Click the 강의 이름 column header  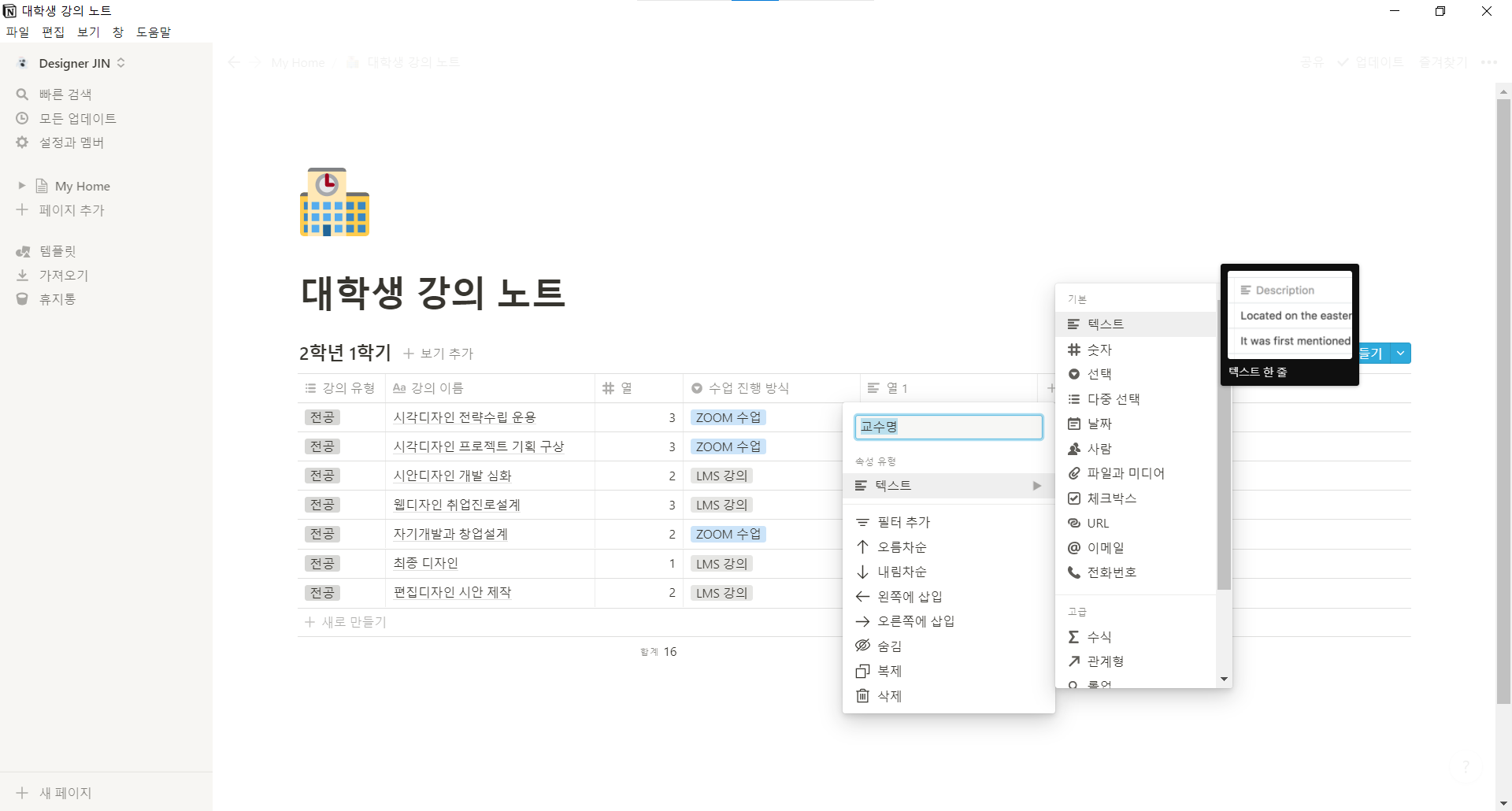point(489,388)
